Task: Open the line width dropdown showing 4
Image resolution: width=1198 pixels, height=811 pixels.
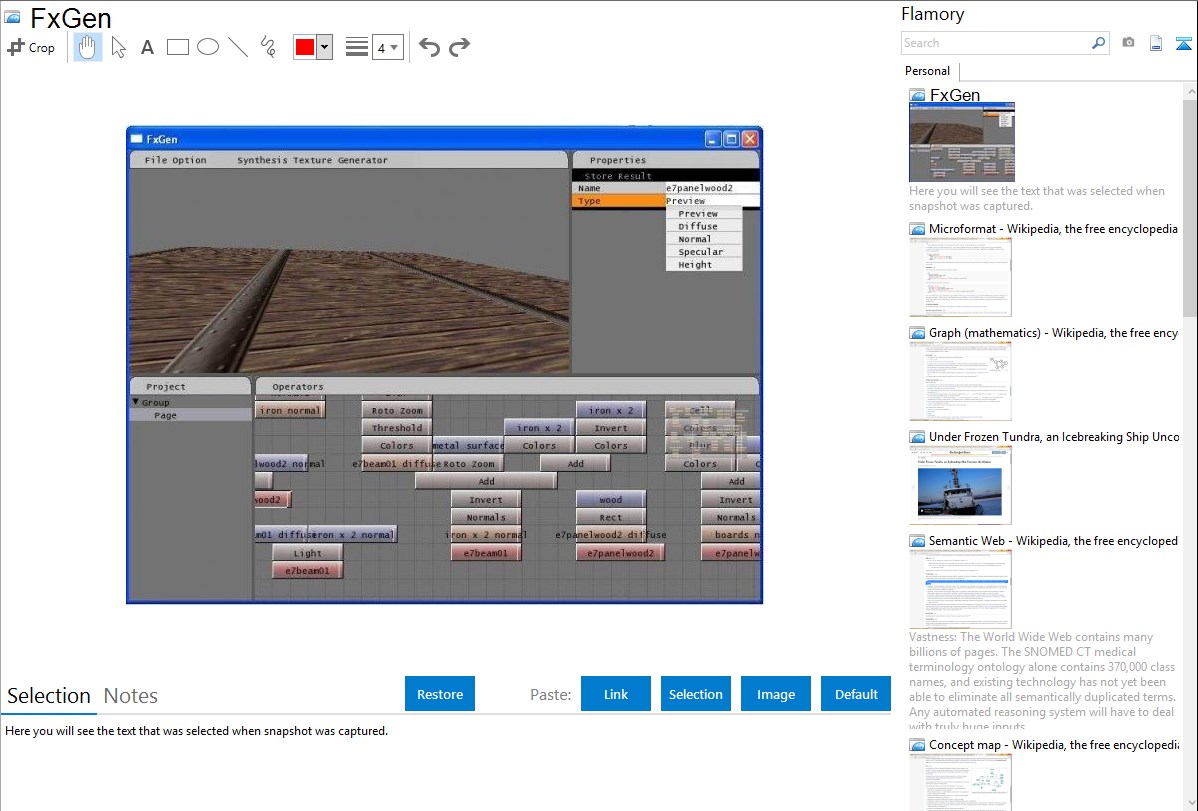Action: pos(387,47)
